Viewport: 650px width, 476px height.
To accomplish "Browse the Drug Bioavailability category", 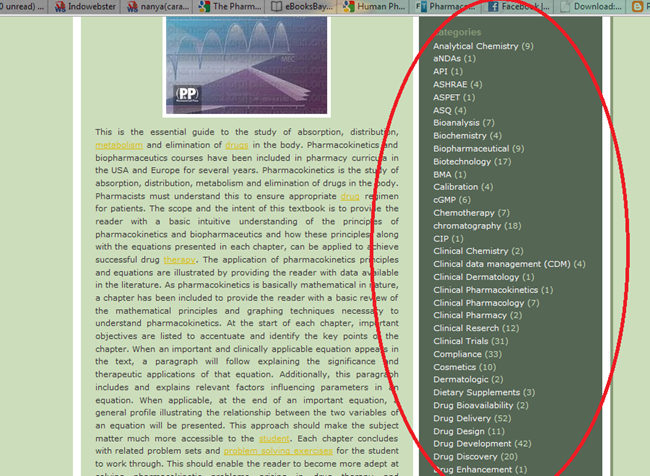I will pos(480,406).
